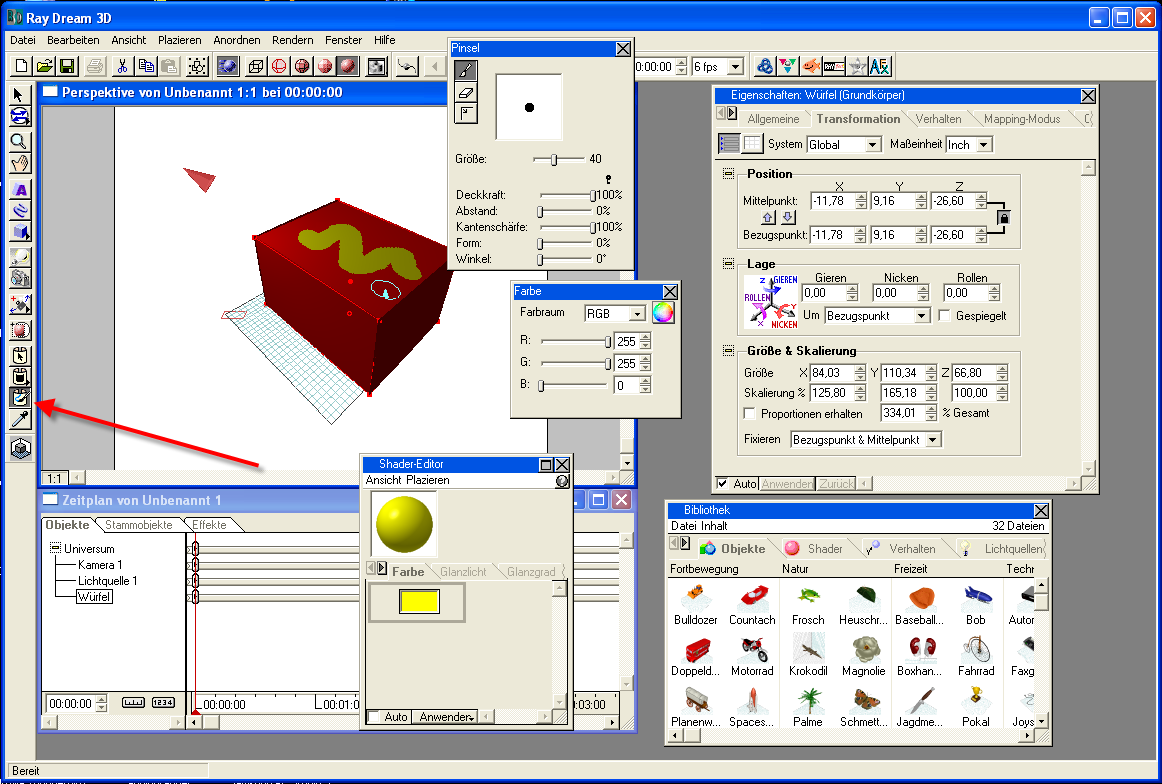Viewport: 1162px width, 784px height.
Task: Select the eraser mode in Pinsel panel
Action: [x=465, y=93]
